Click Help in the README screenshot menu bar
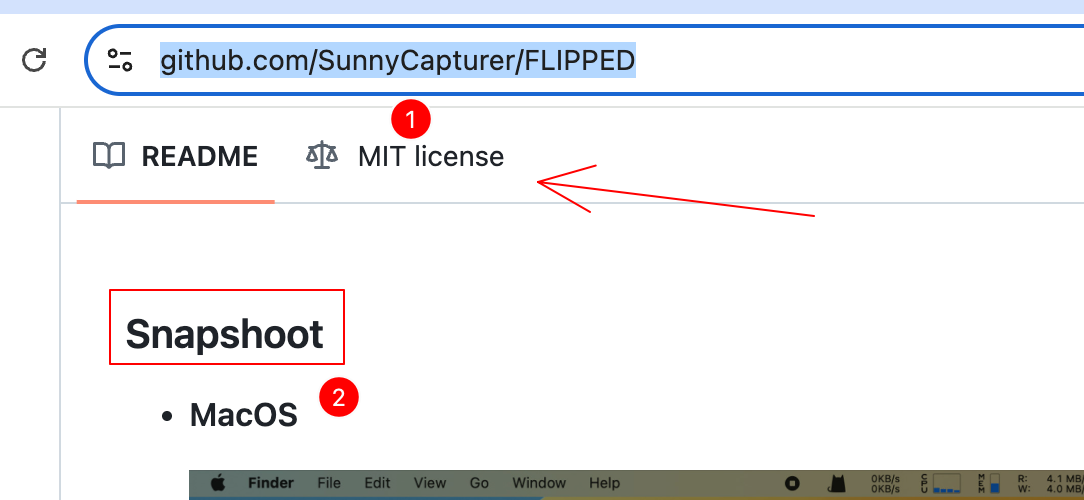 (x=605, y=483)
